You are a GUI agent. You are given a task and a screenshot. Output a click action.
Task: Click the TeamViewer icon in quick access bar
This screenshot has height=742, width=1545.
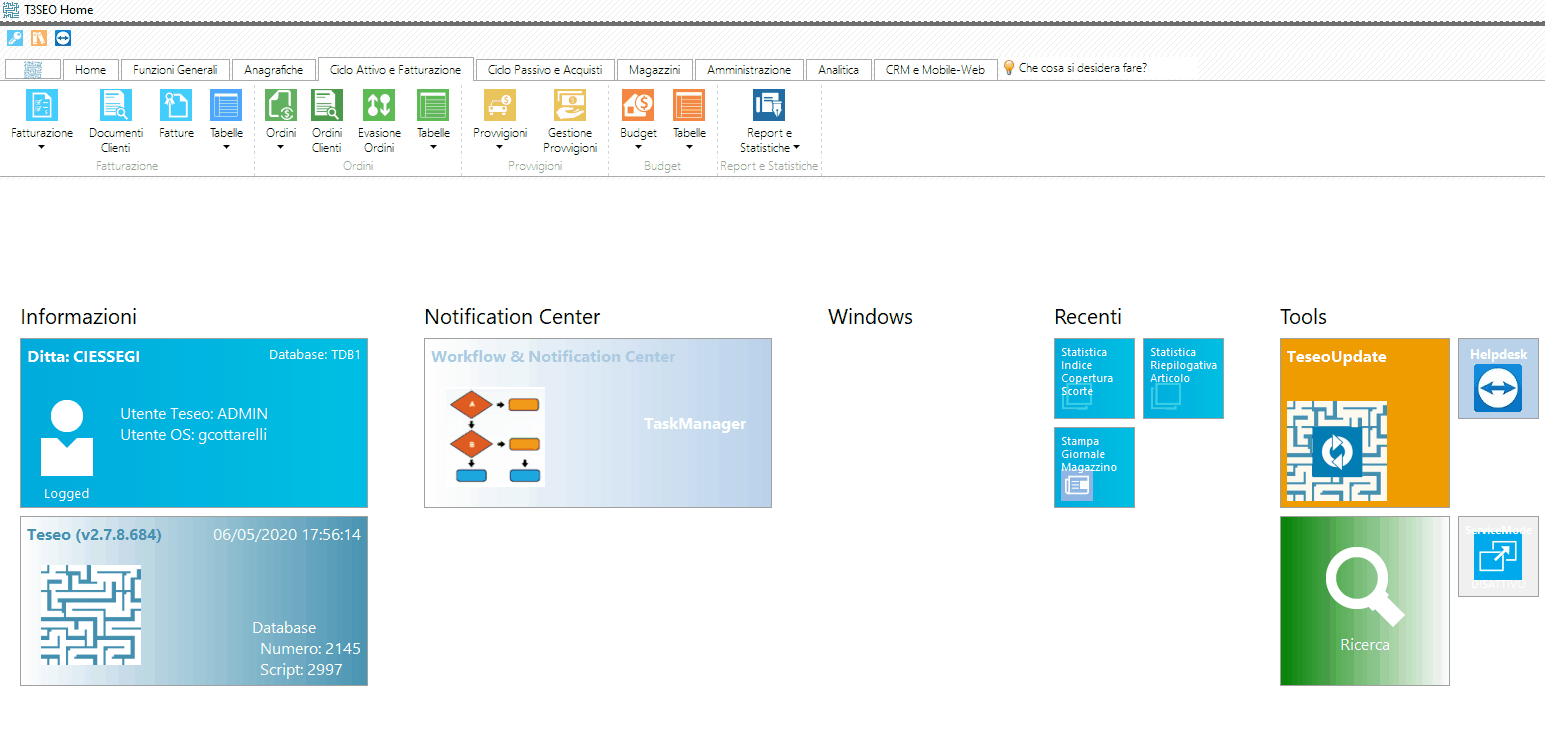[x=63, y=38]
